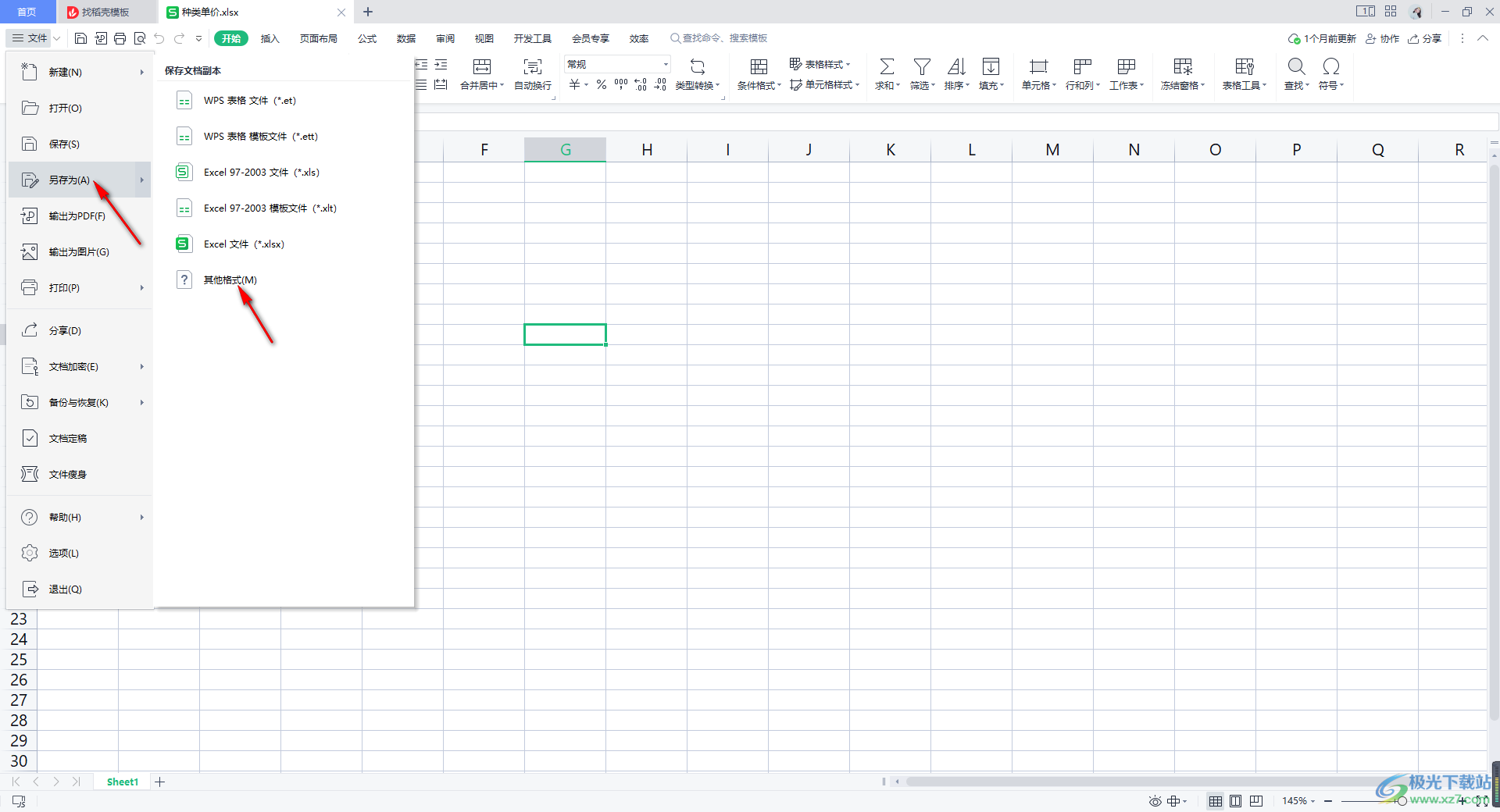Open the number format combo box
The image size is (1500, 812).
[617, 64]
